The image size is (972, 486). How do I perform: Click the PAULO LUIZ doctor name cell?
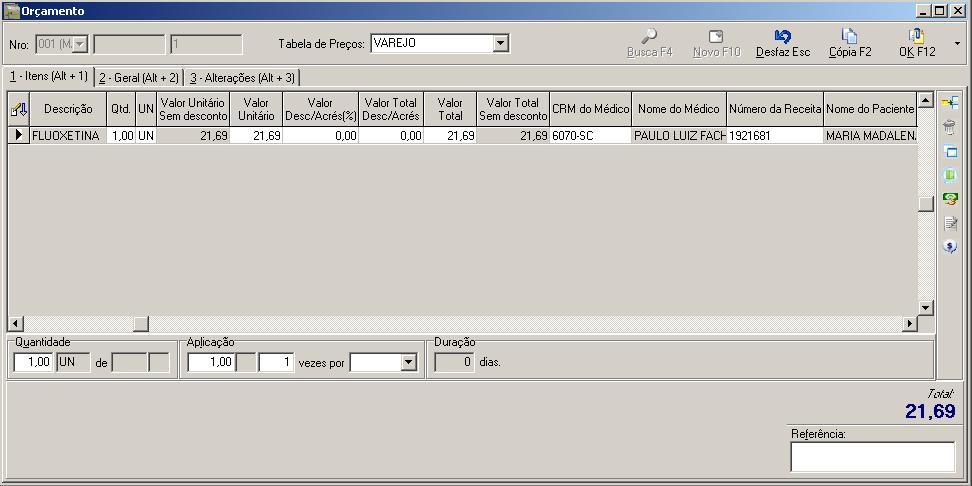[679, 135]
